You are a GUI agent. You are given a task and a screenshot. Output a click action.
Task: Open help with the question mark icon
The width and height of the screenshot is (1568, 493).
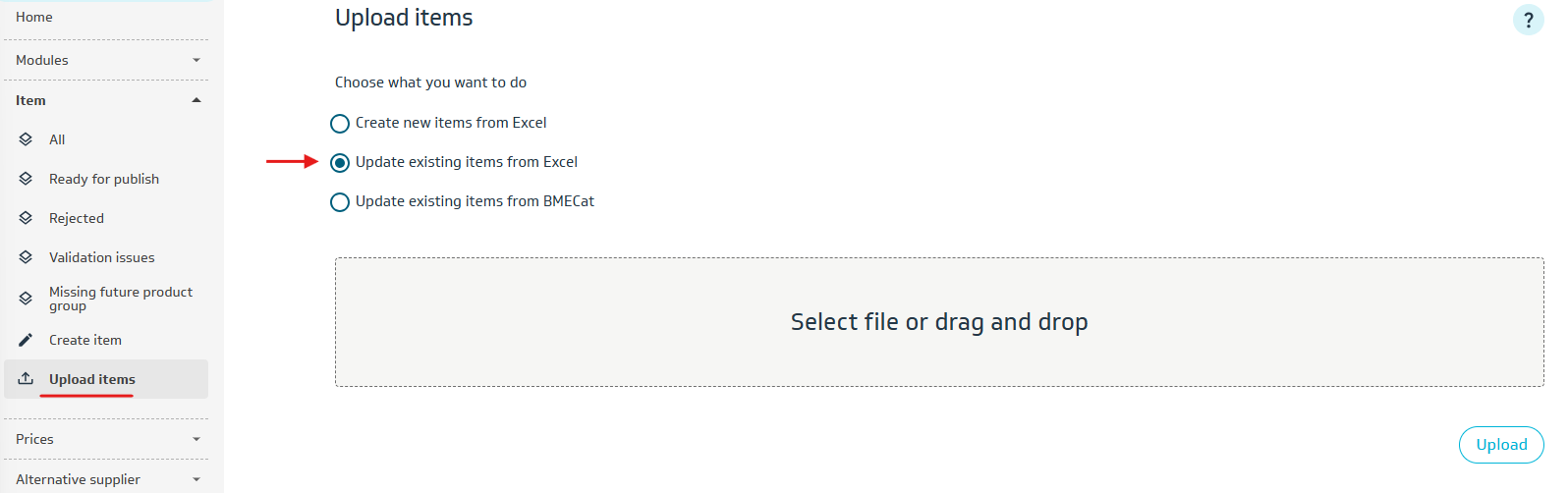pos(1528,20)
